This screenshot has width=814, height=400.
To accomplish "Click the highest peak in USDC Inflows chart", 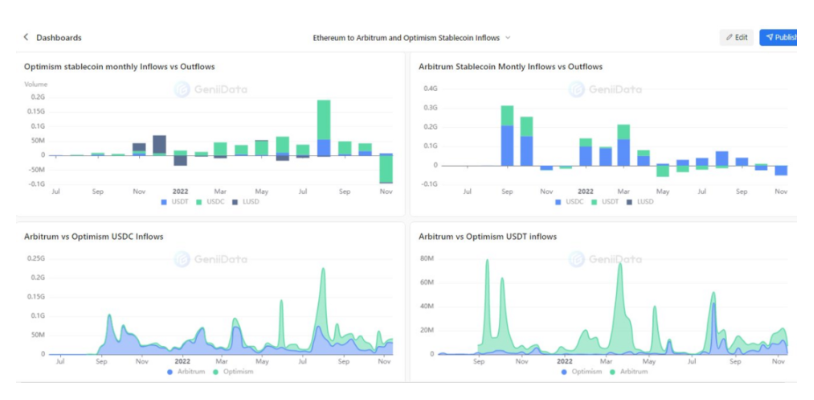I will point(323,270).
